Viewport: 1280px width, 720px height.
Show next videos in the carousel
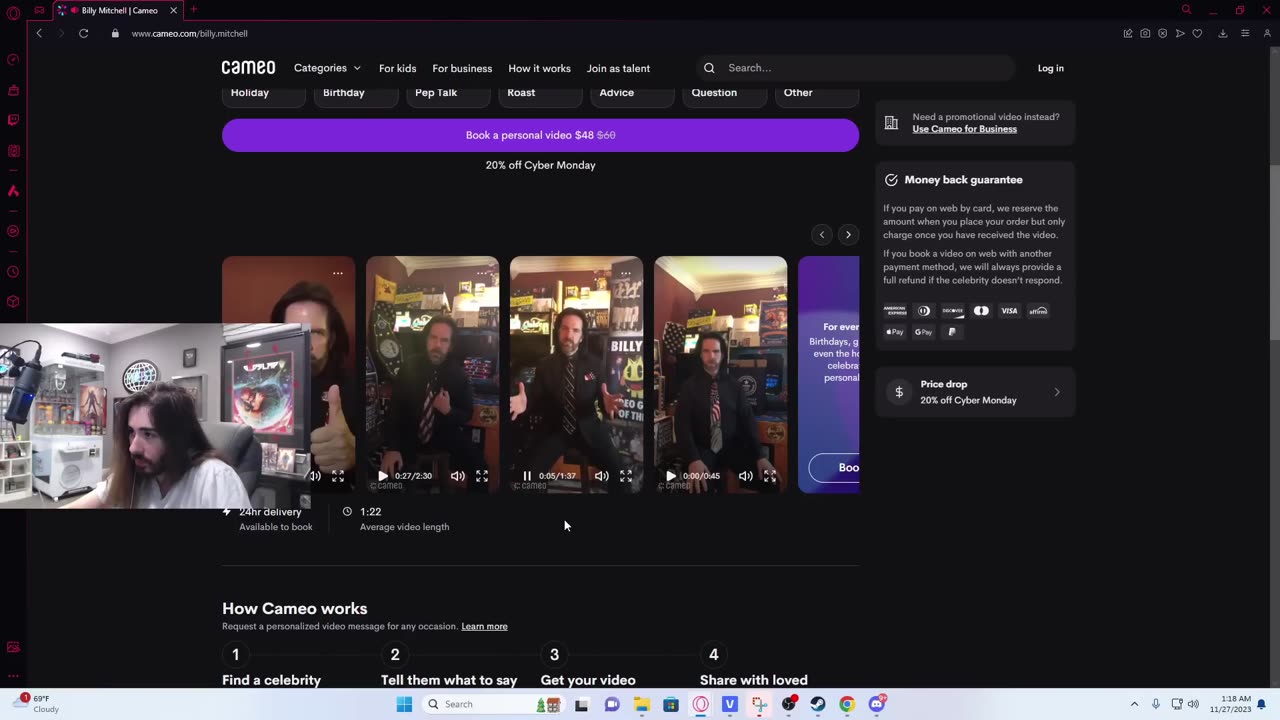coord(848,235)
